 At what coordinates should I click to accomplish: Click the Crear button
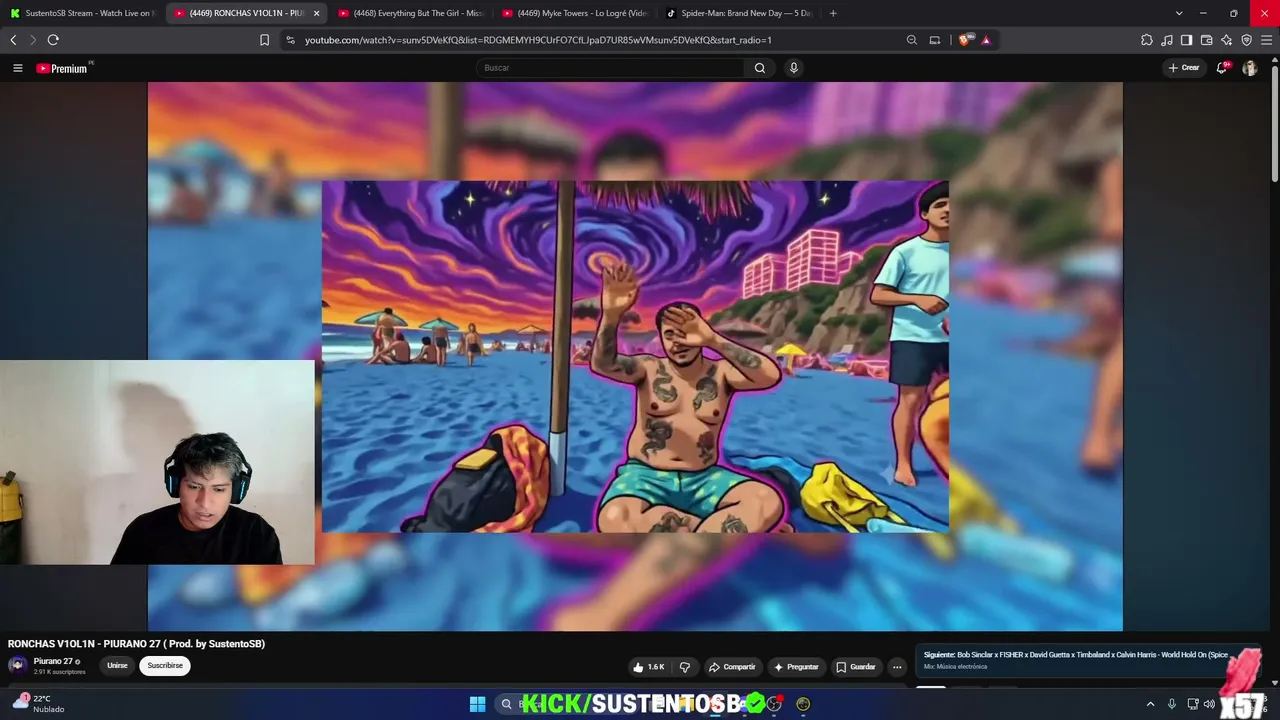coord(1184,68)
